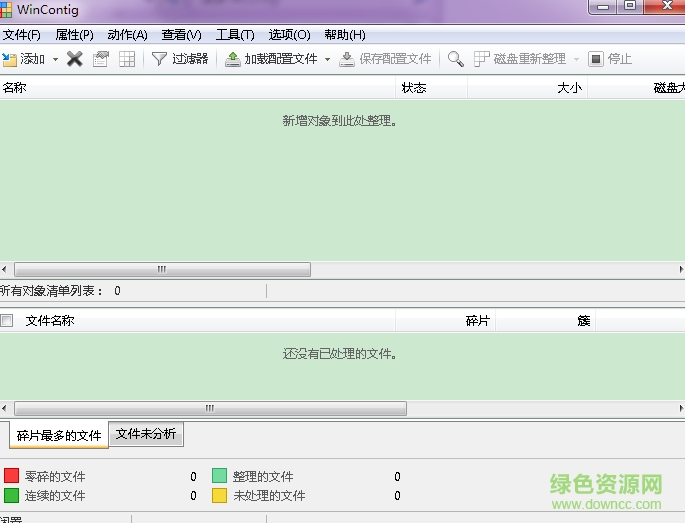Image resolution: width=685 pixels, height=523 pixels.
Task: Click the upper list's horizontal scrollbar thumb
Action: tap(162, 270)
